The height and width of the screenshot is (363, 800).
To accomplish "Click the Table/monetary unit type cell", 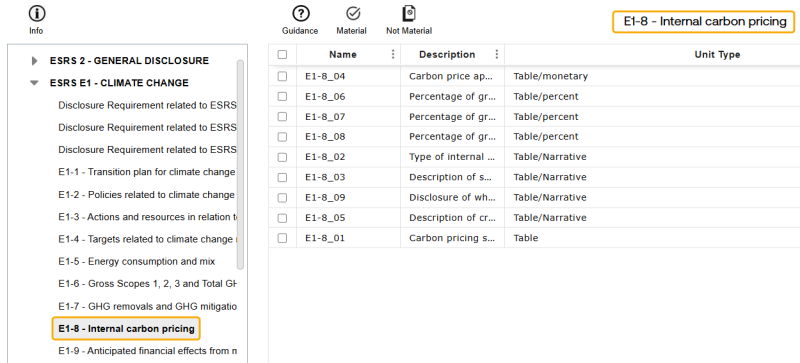I will point(653,76).
